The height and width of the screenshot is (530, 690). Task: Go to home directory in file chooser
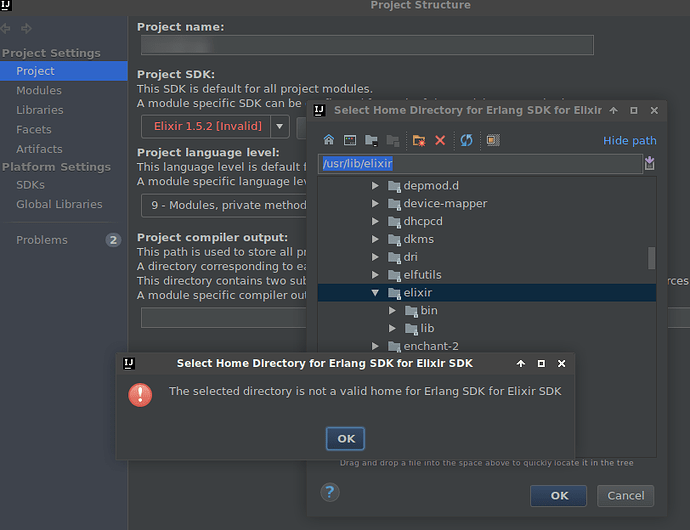tap(329, 140)
